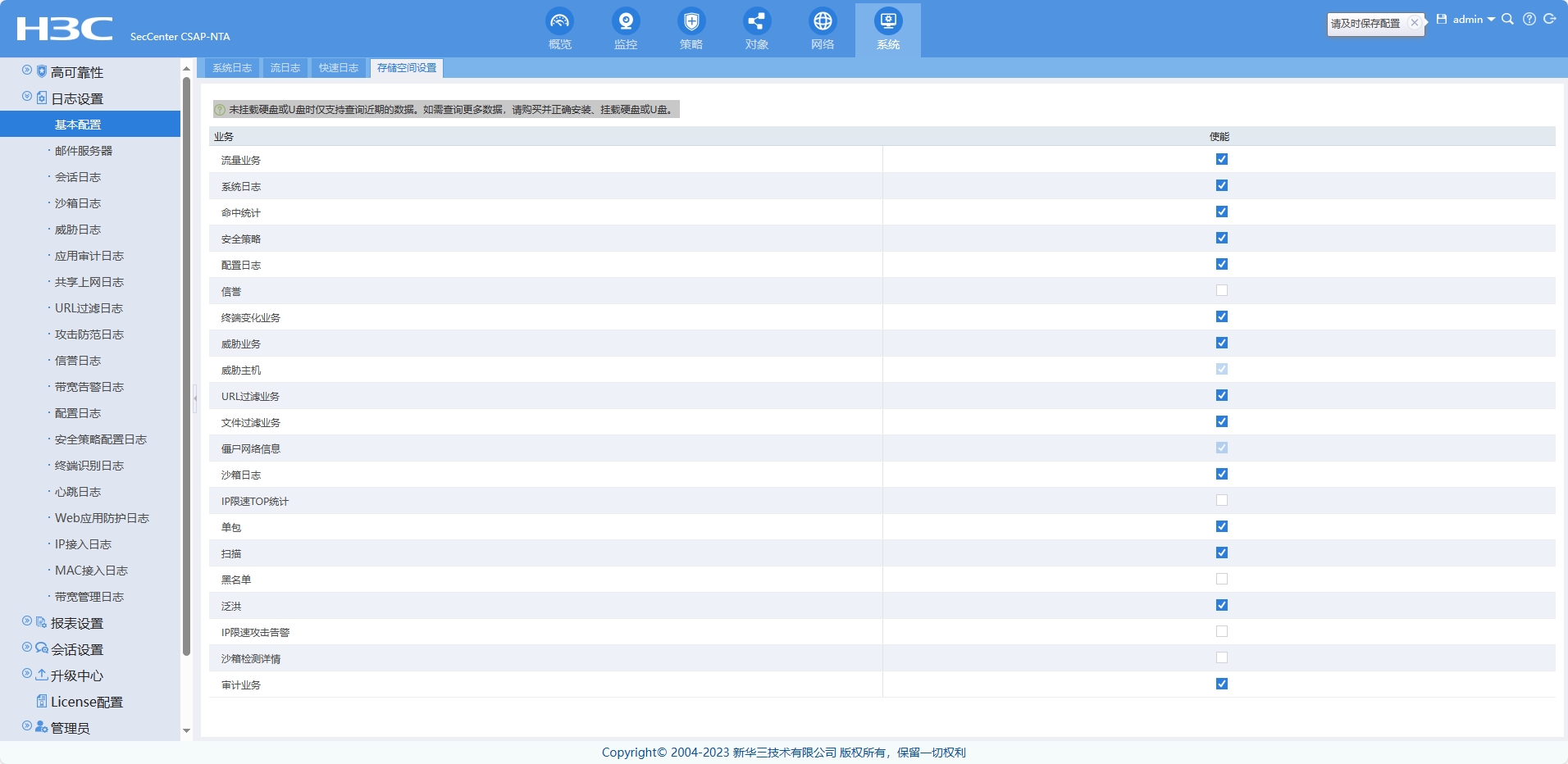Click the 扫描 row label
Image resolution: width=1568 pixels, height=764 pixels.
click(x=231, y=554)
